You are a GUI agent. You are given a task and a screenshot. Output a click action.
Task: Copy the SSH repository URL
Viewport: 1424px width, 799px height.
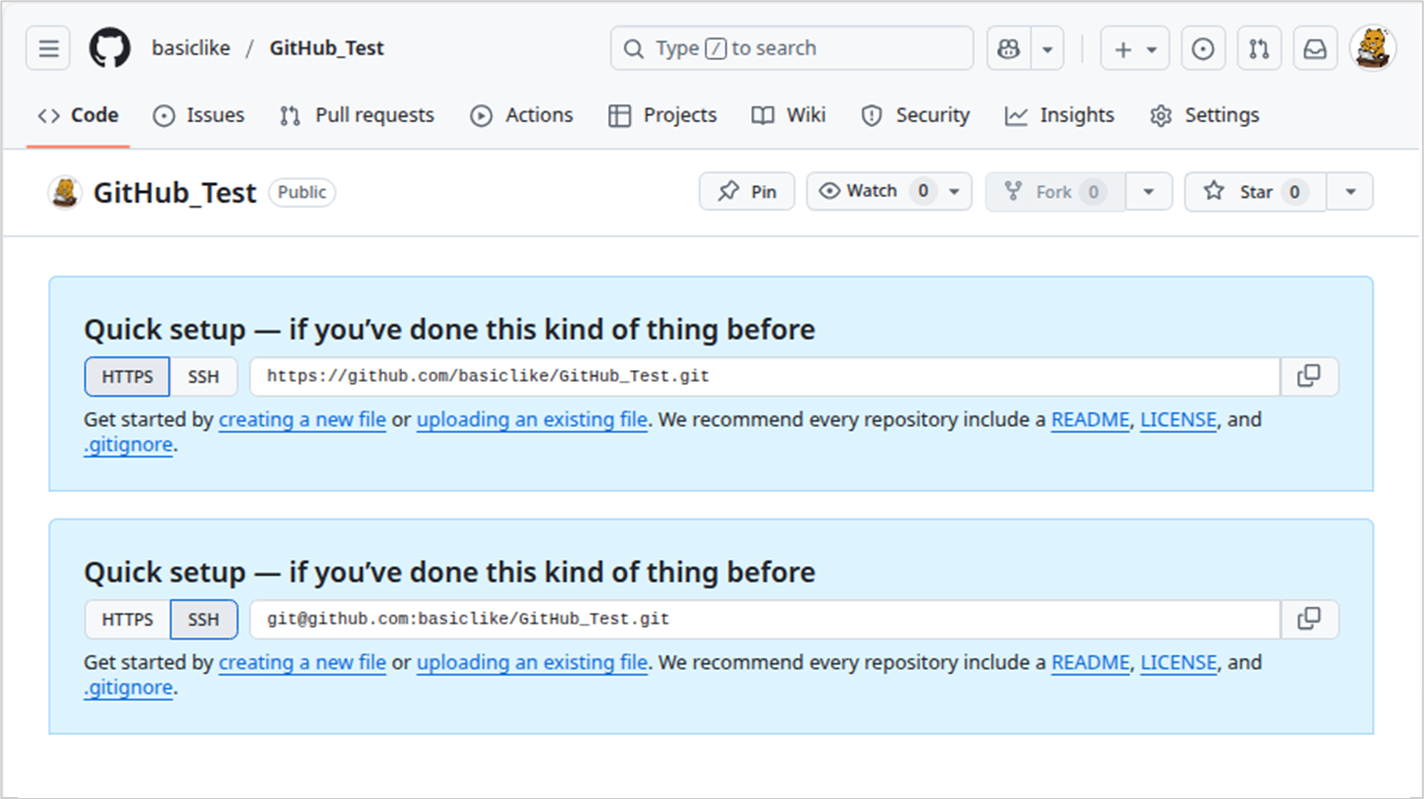1309,620
